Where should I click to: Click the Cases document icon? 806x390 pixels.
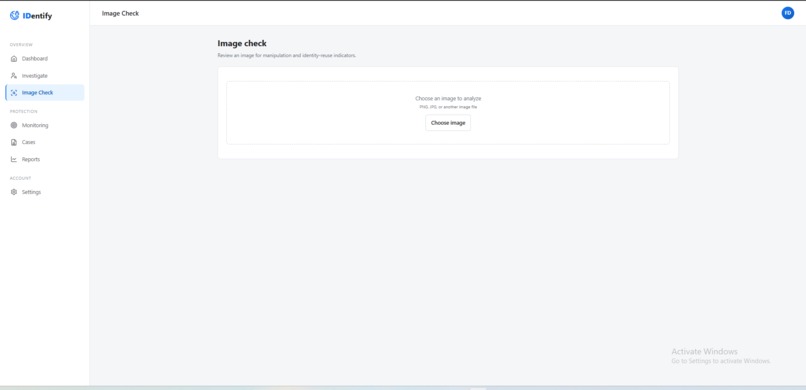[x=14, y=142]
